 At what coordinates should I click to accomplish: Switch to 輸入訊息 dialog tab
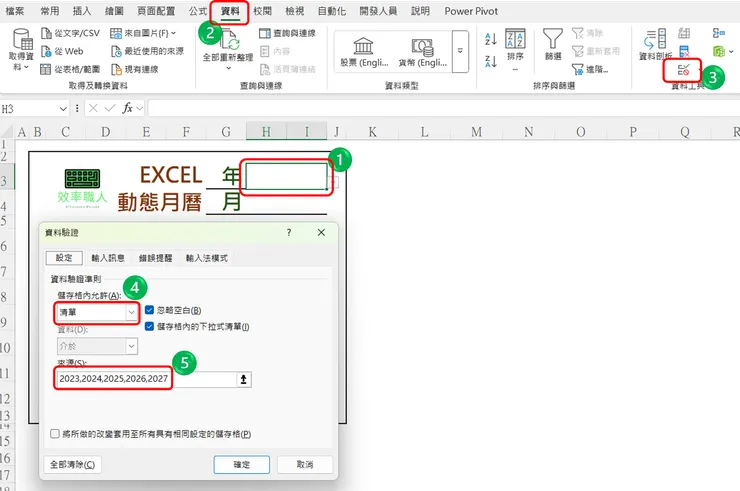pyautogui.click(x=108, y=258)
